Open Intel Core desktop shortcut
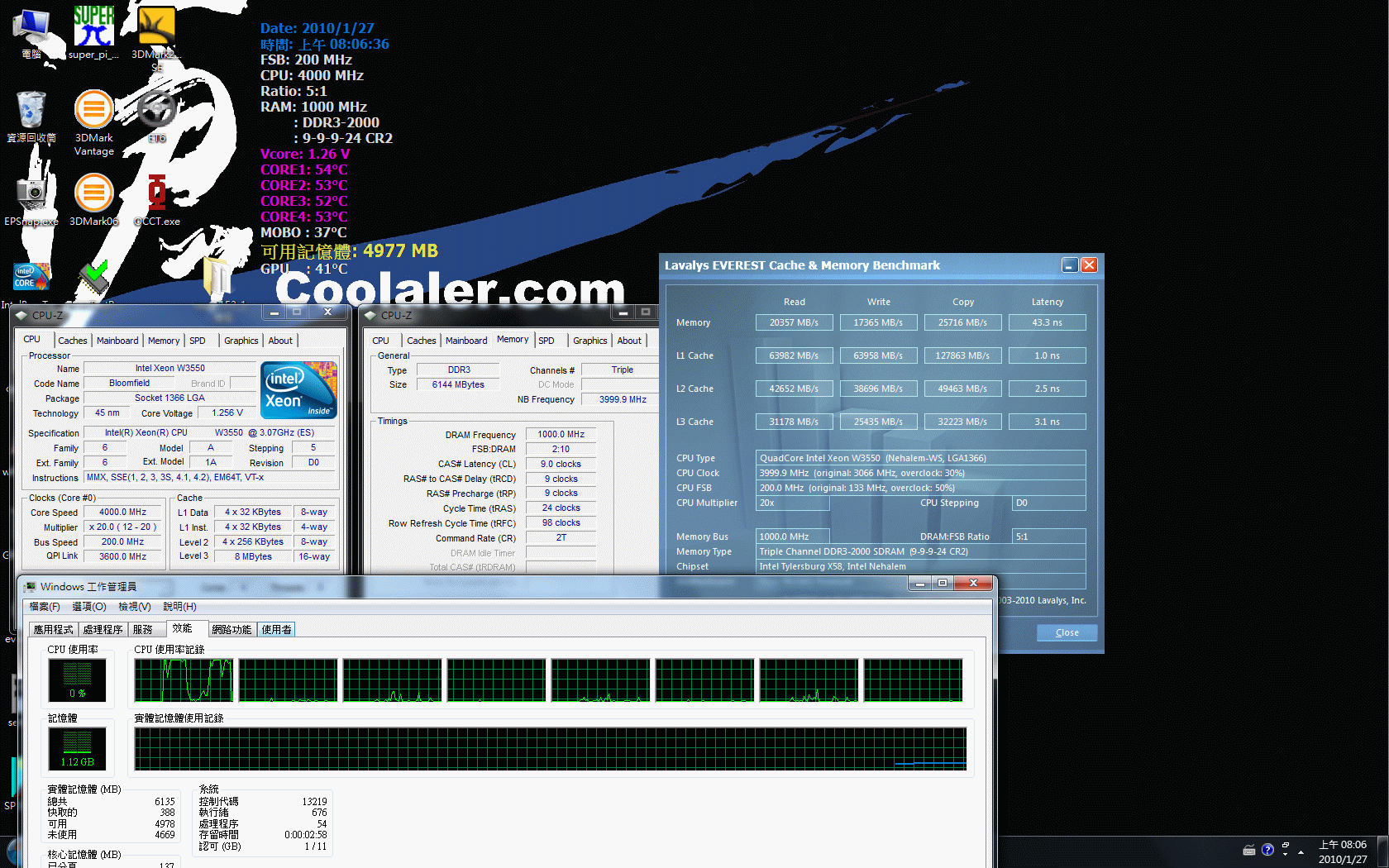This screenshot has width=1389, height=868. tap(31, 277)
